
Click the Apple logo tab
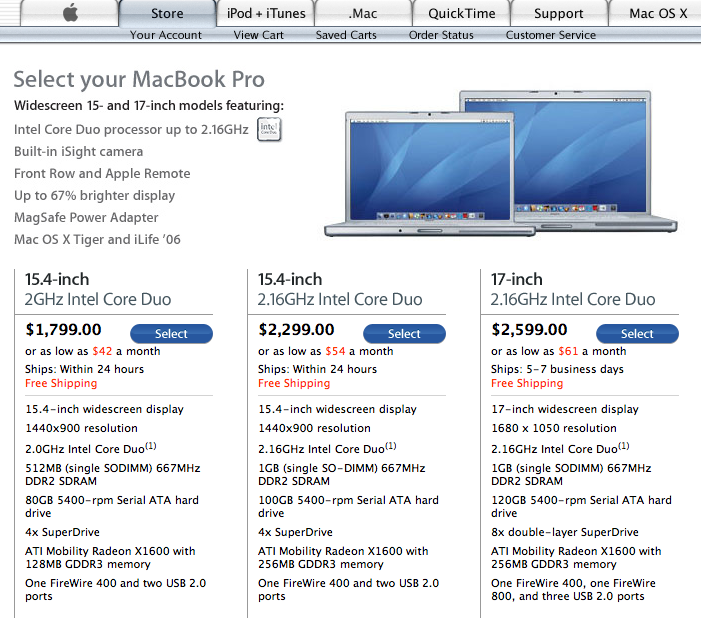tap(70, 13)
